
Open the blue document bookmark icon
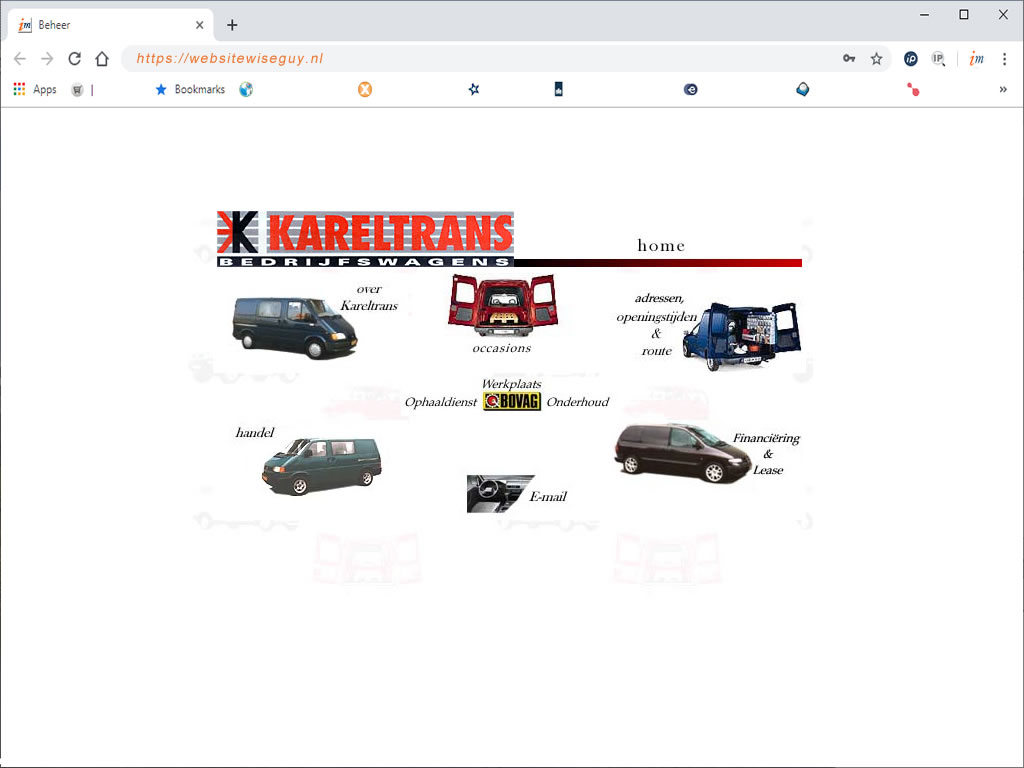(x=558, y=89)
